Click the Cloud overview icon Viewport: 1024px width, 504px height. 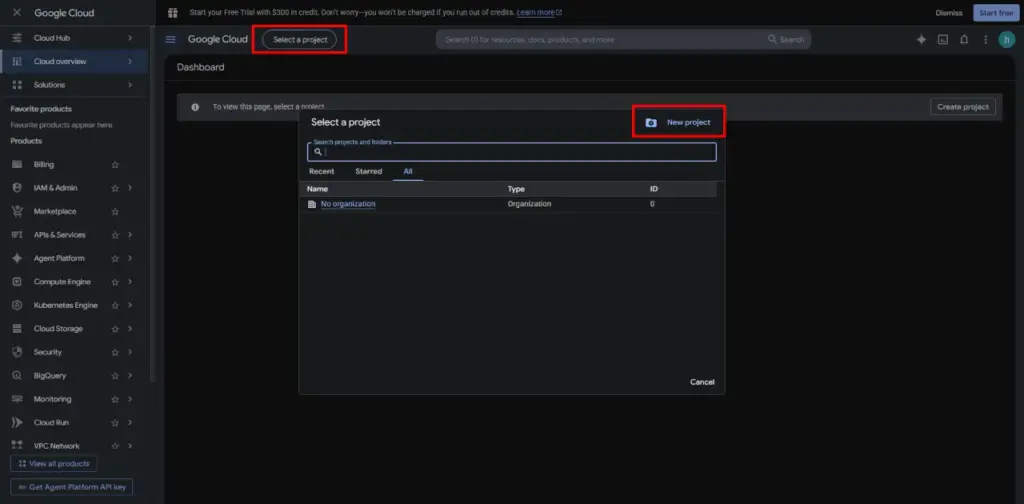pyautogui.click(x=18, y=61)
